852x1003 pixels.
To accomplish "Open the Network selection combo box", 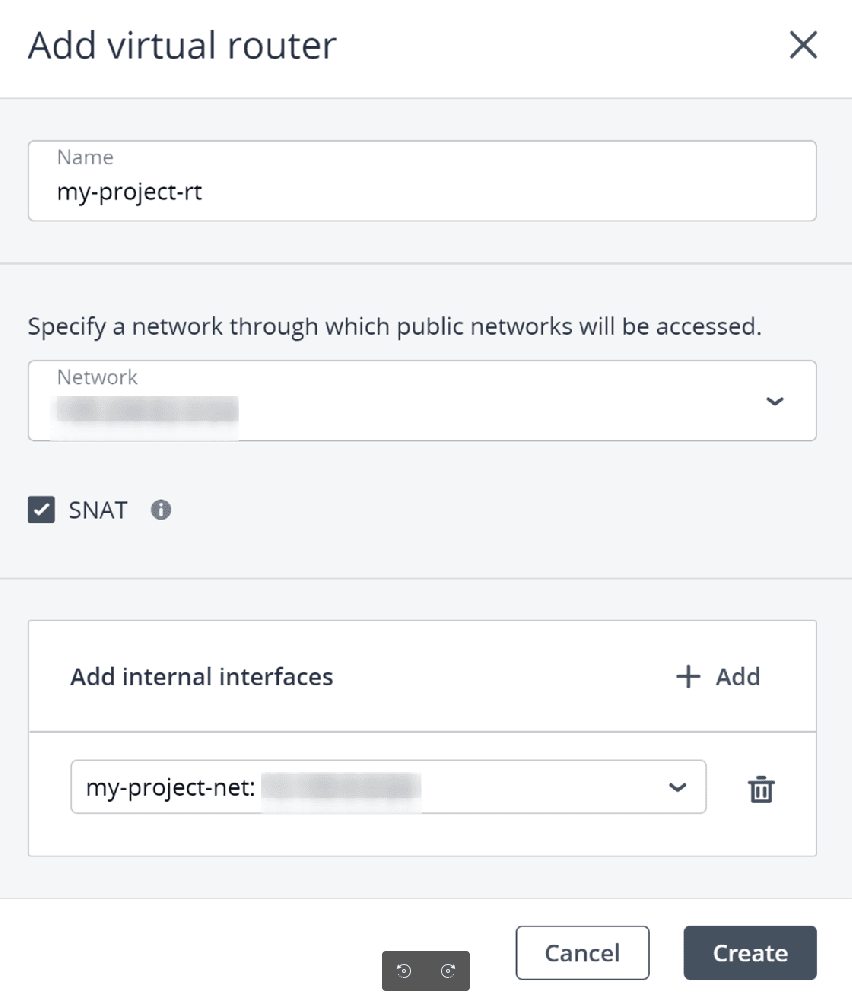I will point(422,401).
